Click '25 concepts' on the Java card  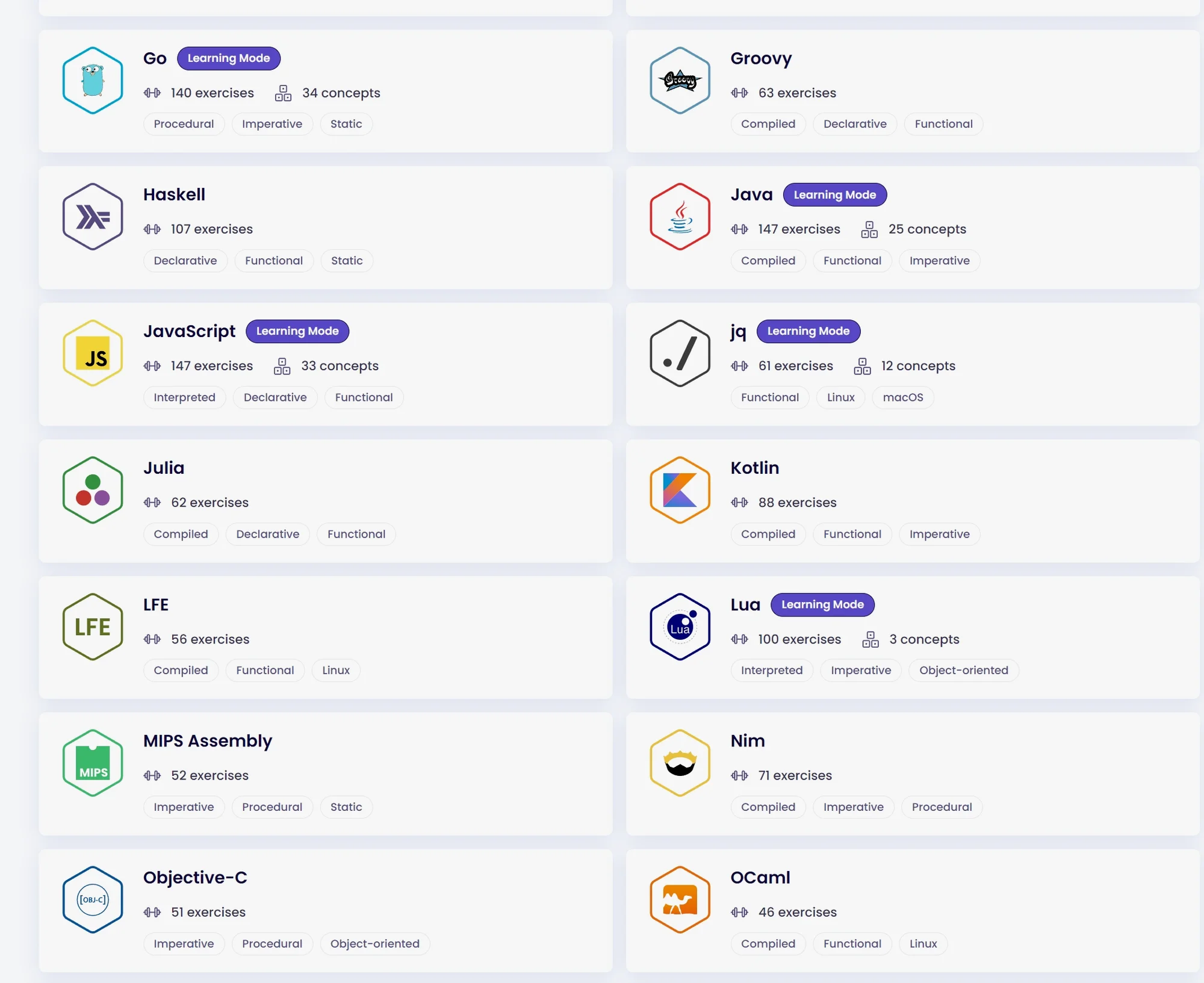(927, 229)
